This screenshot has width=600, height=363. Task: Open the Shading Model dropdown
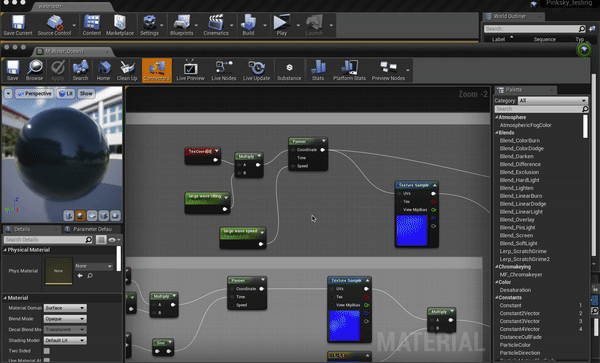point(65,340)
